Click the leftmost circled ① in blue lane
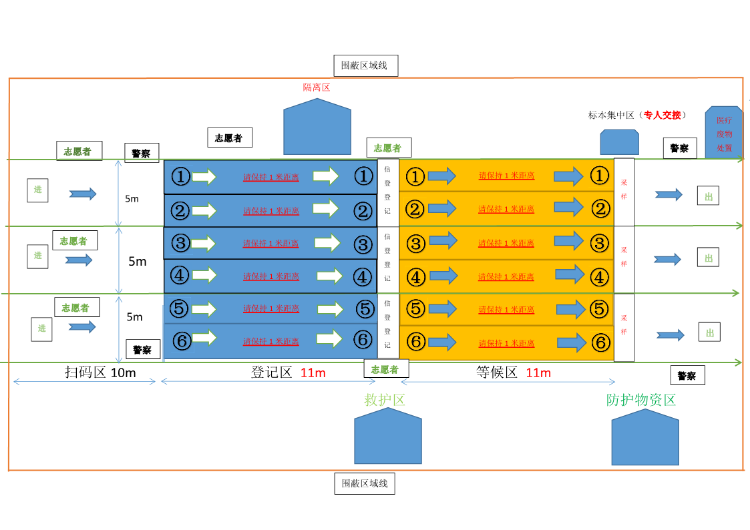Image resolution: width=750 pixels, height=530 pixels. [x=180, y=176]
